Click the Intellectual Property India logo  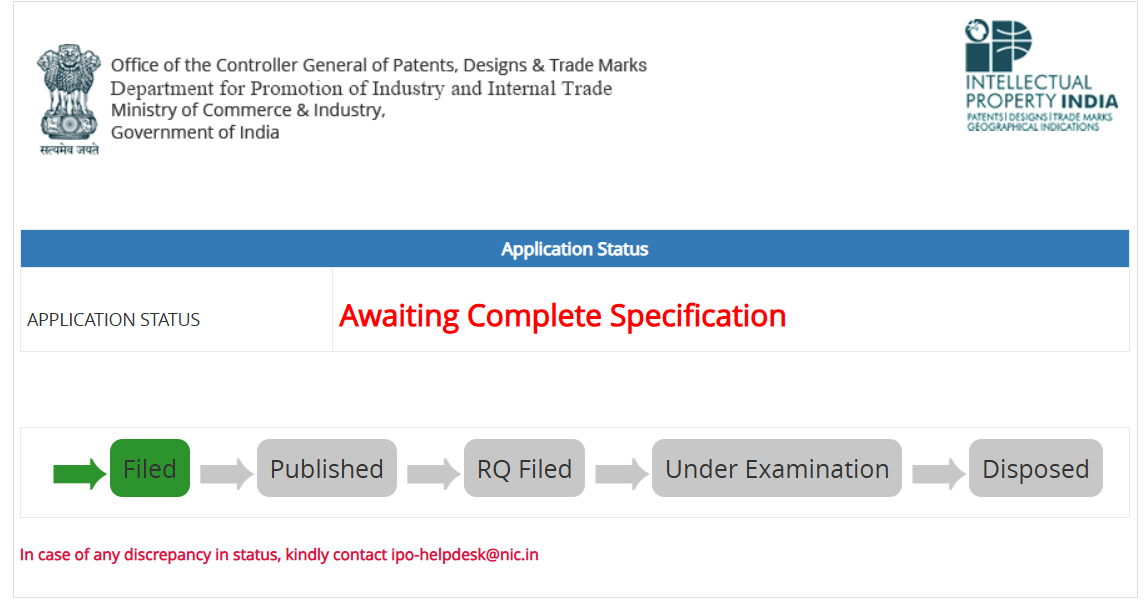click(1041, 77)
